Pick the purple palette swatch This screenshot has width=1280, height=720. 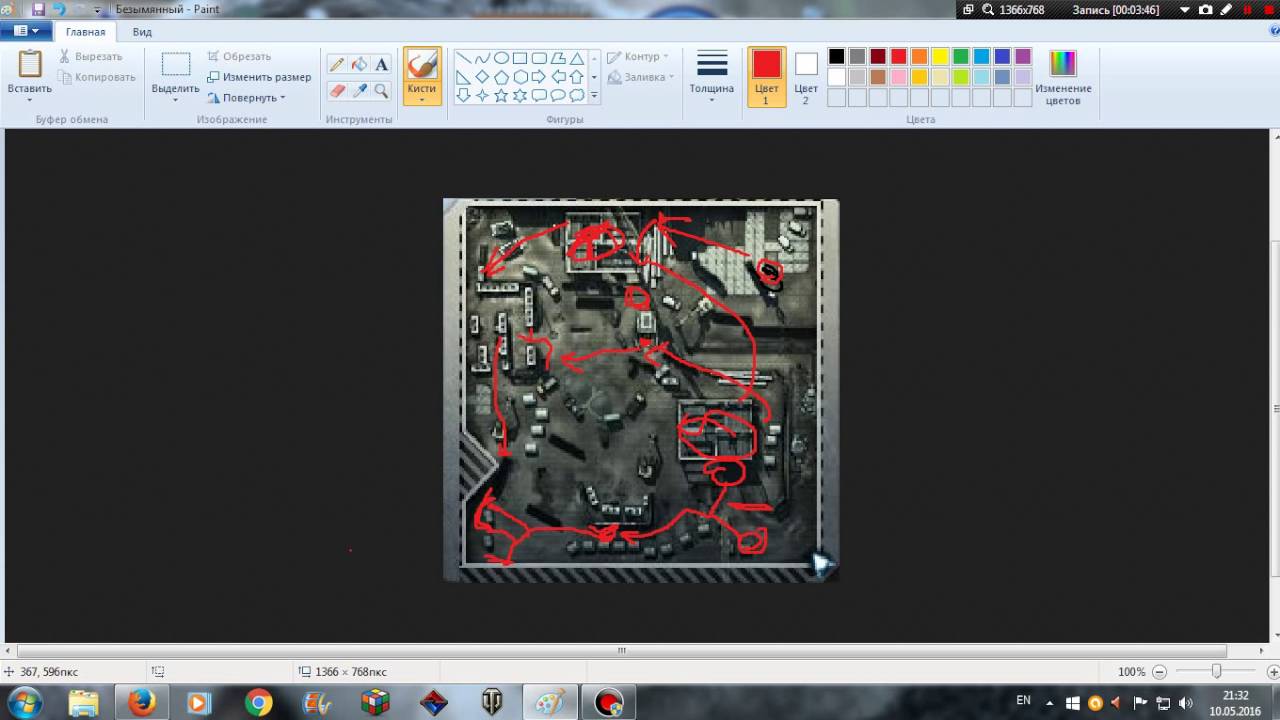pos(1023,57)
